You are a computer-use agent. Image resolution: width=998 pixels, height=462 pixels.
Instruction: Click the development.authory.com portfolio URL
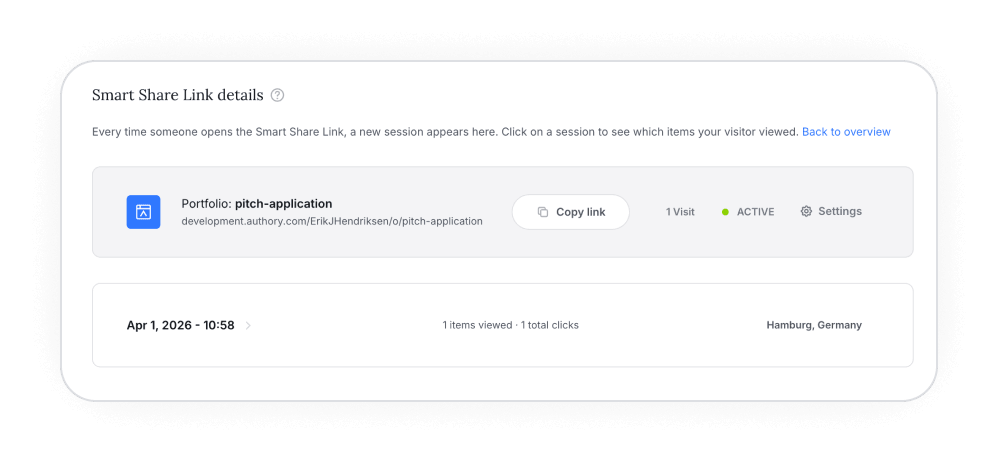coord(331,221)
